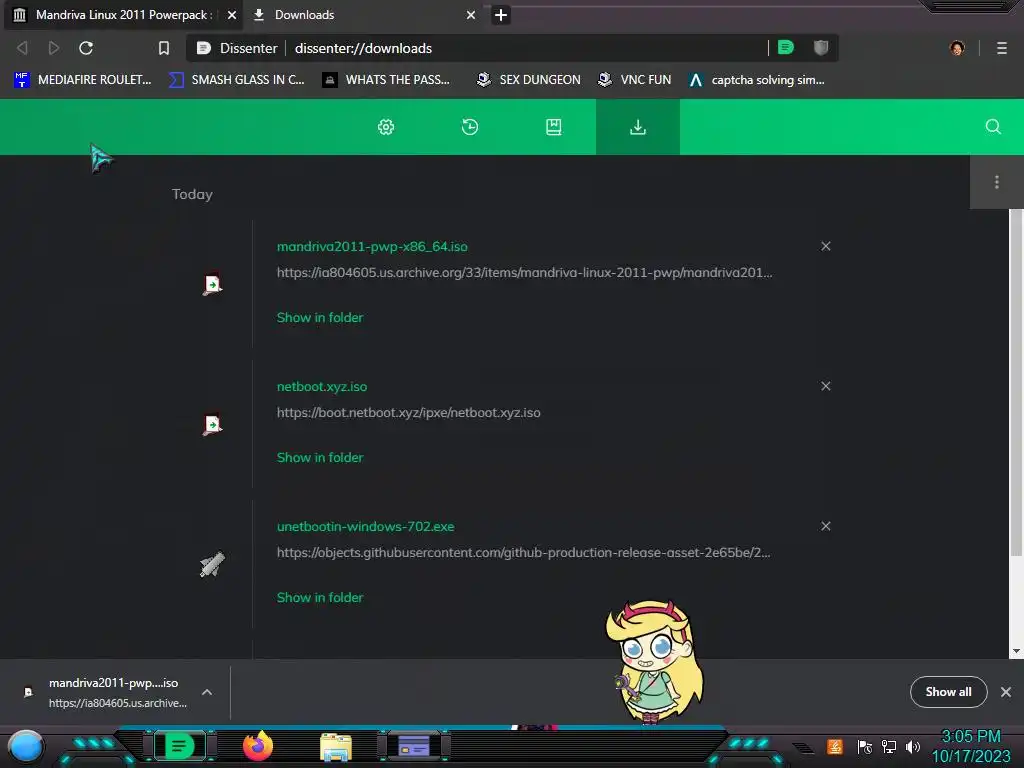Go back in browser history
1024x768 pixels.
(22, 48)
